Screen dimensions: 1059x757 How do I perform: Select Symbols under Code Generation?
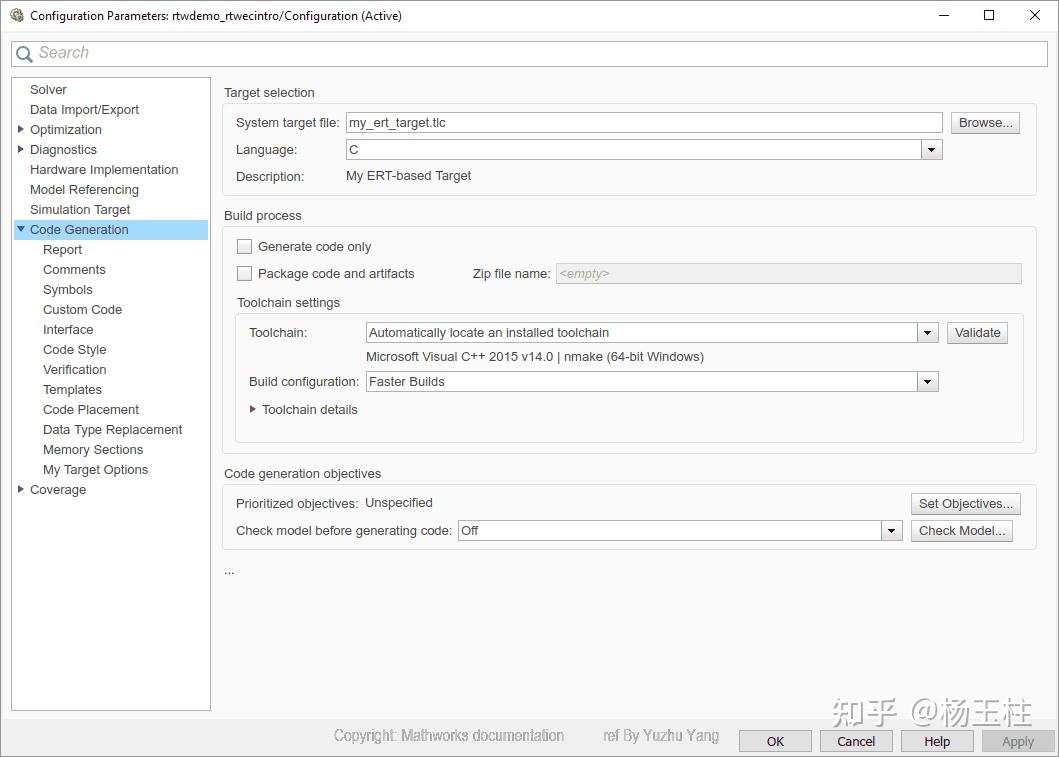tap(68, 290)
